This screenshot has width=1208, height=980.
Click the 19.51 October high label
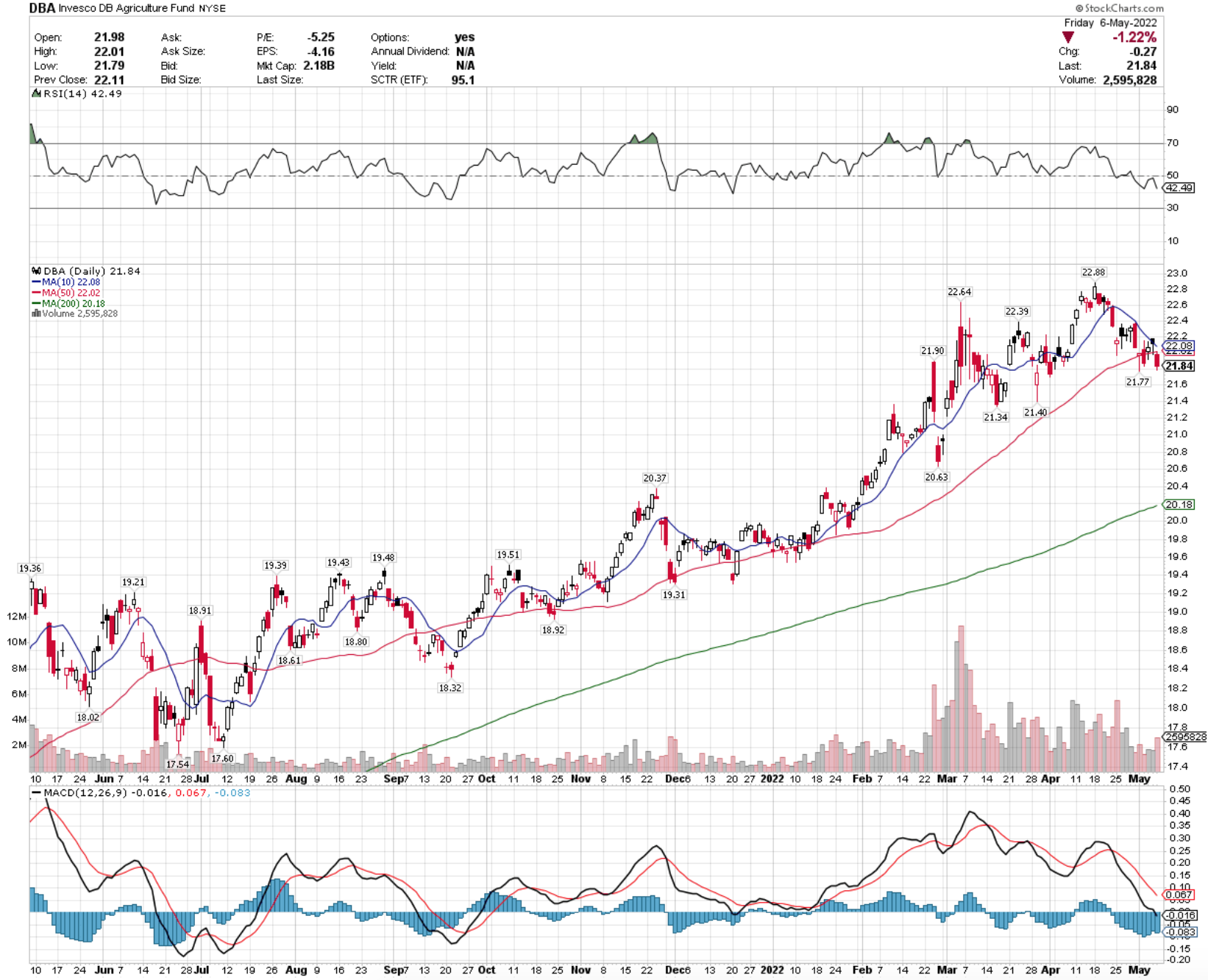coord(508,555)
